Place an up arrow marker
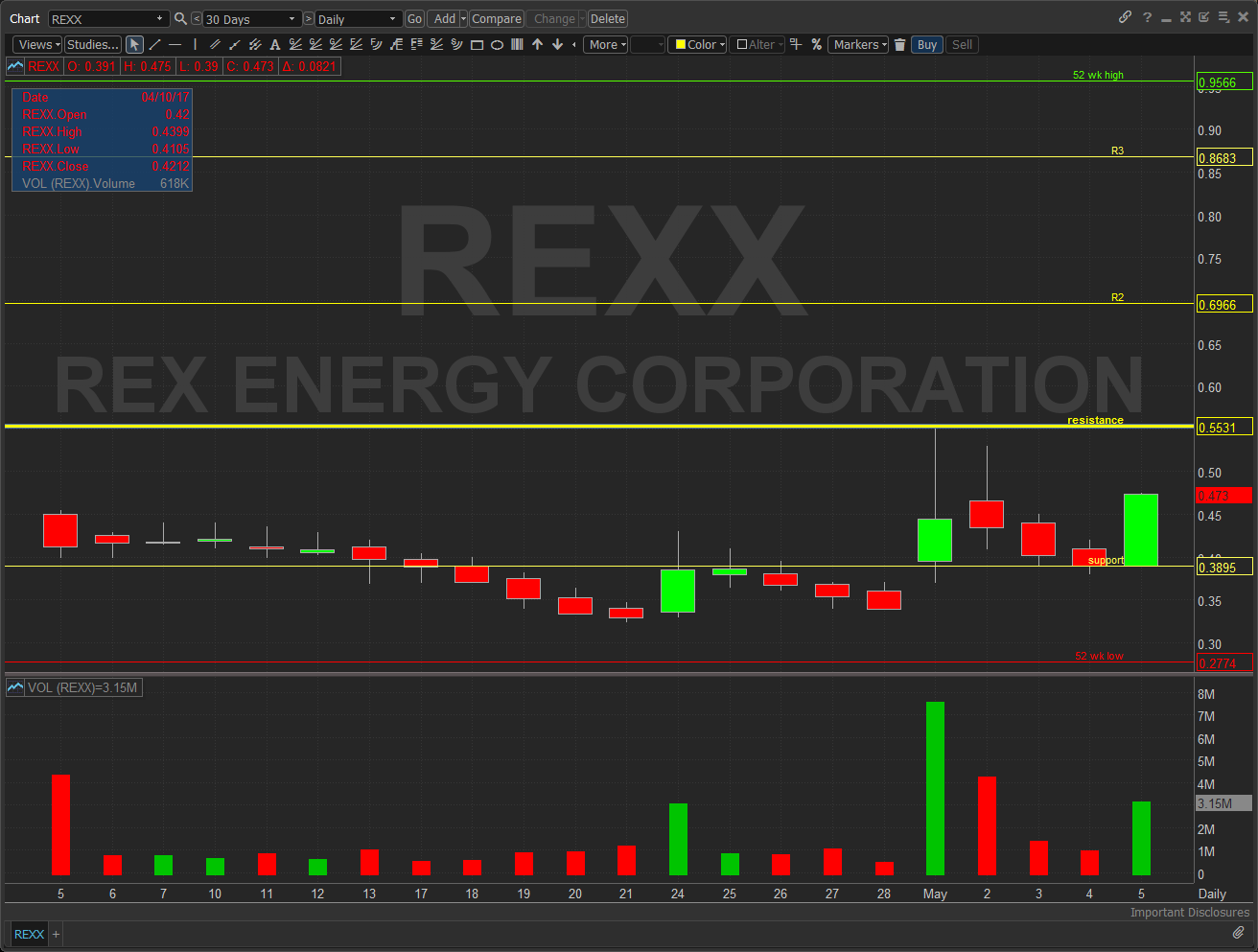The width and height of the screenshot is (1258, 952). pos(537,44)
